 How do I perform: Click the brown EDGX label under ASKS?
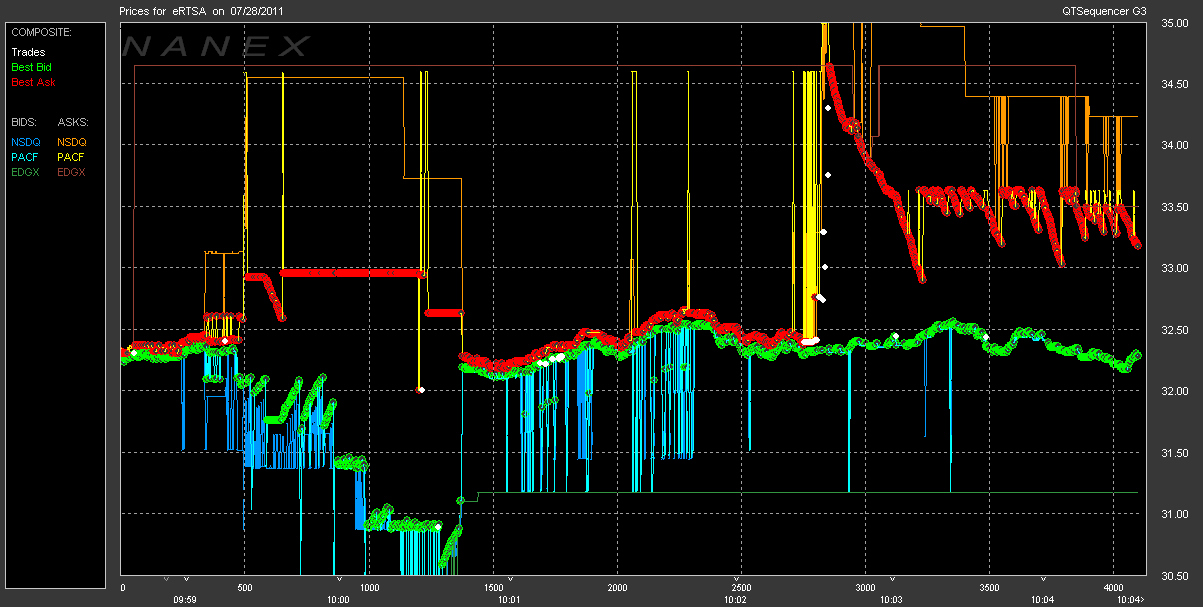72,172
